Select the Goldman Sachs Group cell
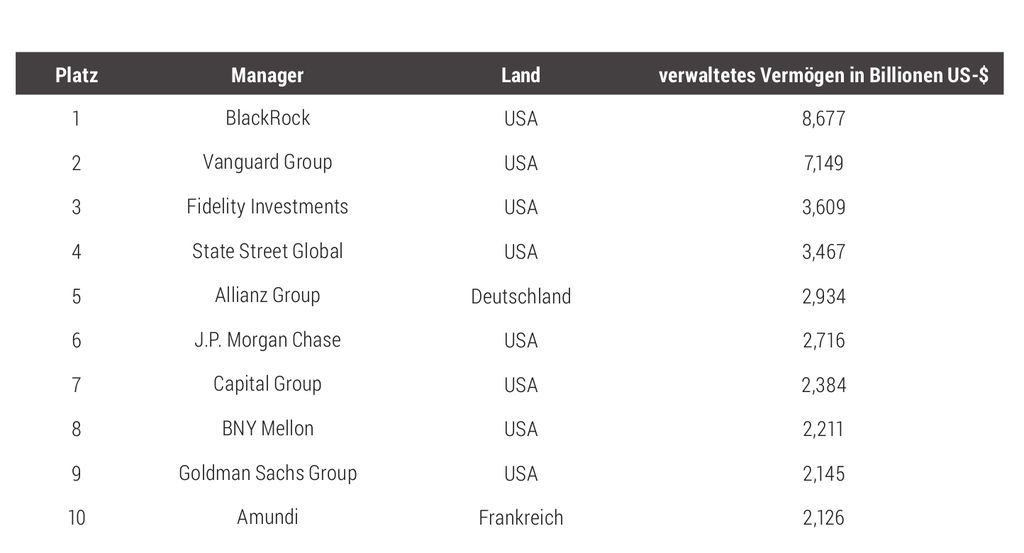The height and width of the screenshot is (553, 1024). pyautogui.click(x=267, y=473)
